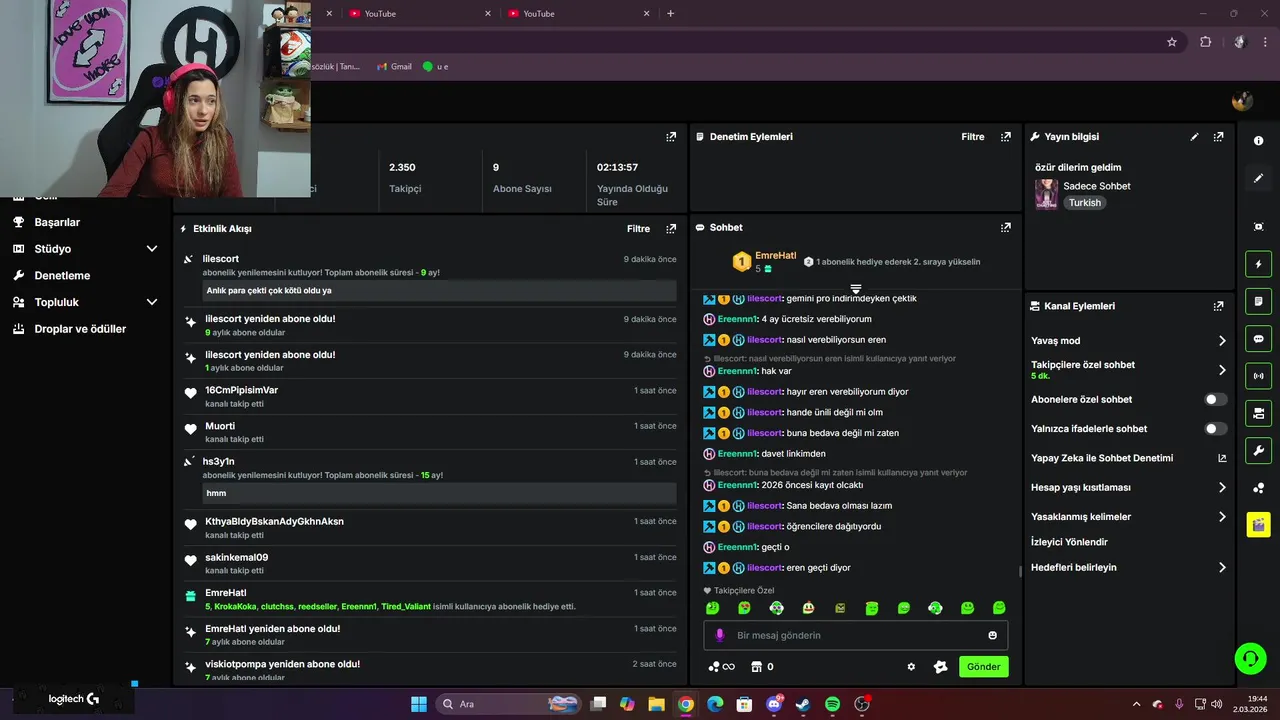Image resolution: width=1280 pixels, height=720 pixels.
Task: Open chat settings gear icon
Action: coord(911,667)
